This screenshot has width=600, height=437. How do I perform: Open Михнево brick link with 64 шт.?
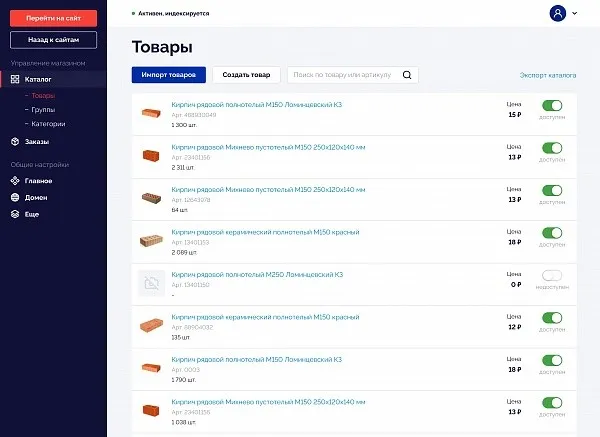click(268, 190)
